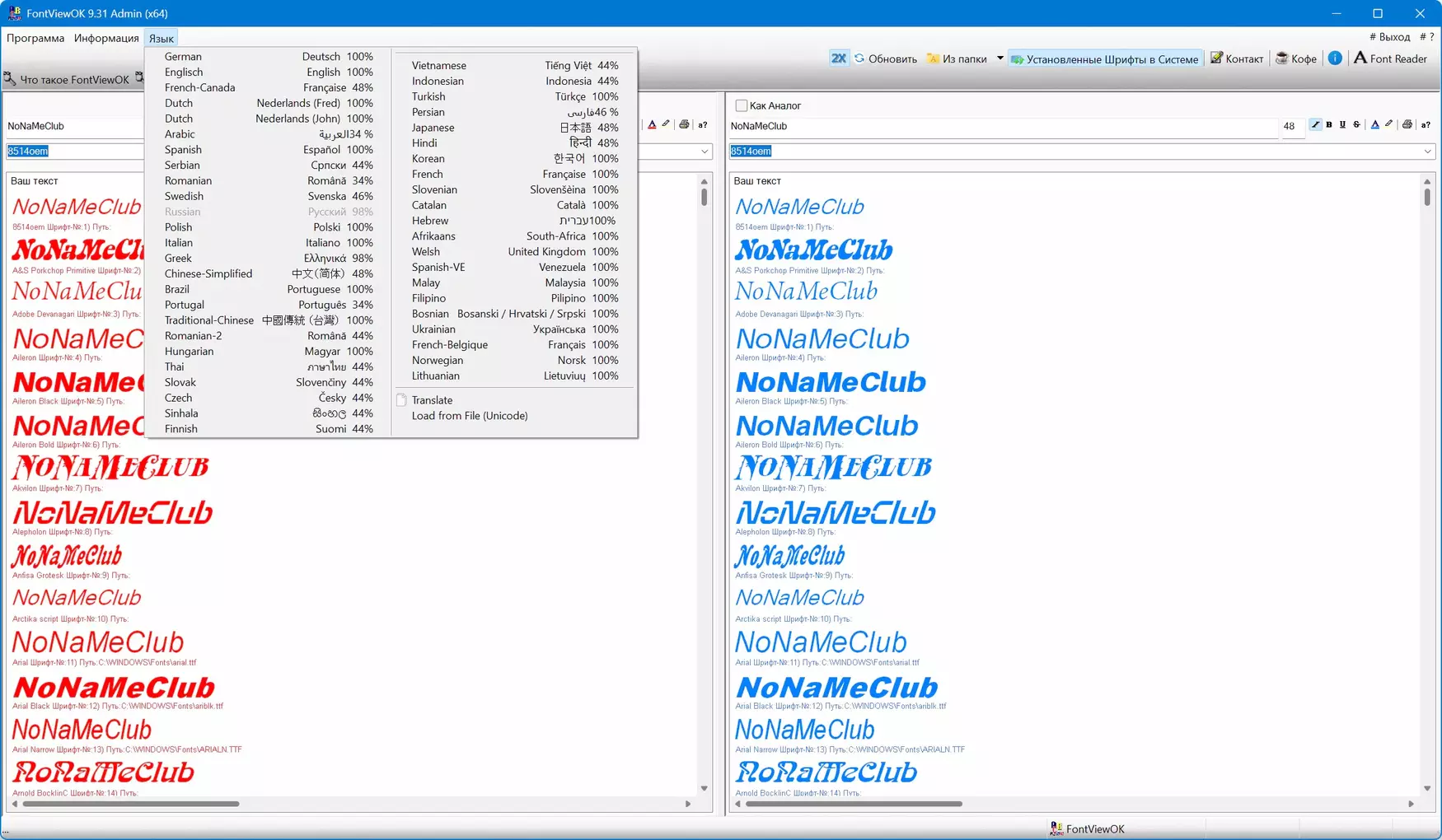Toggle bold in right panel toolbar
This screenshot has width=1442, height=840.
click(1329, 125)
